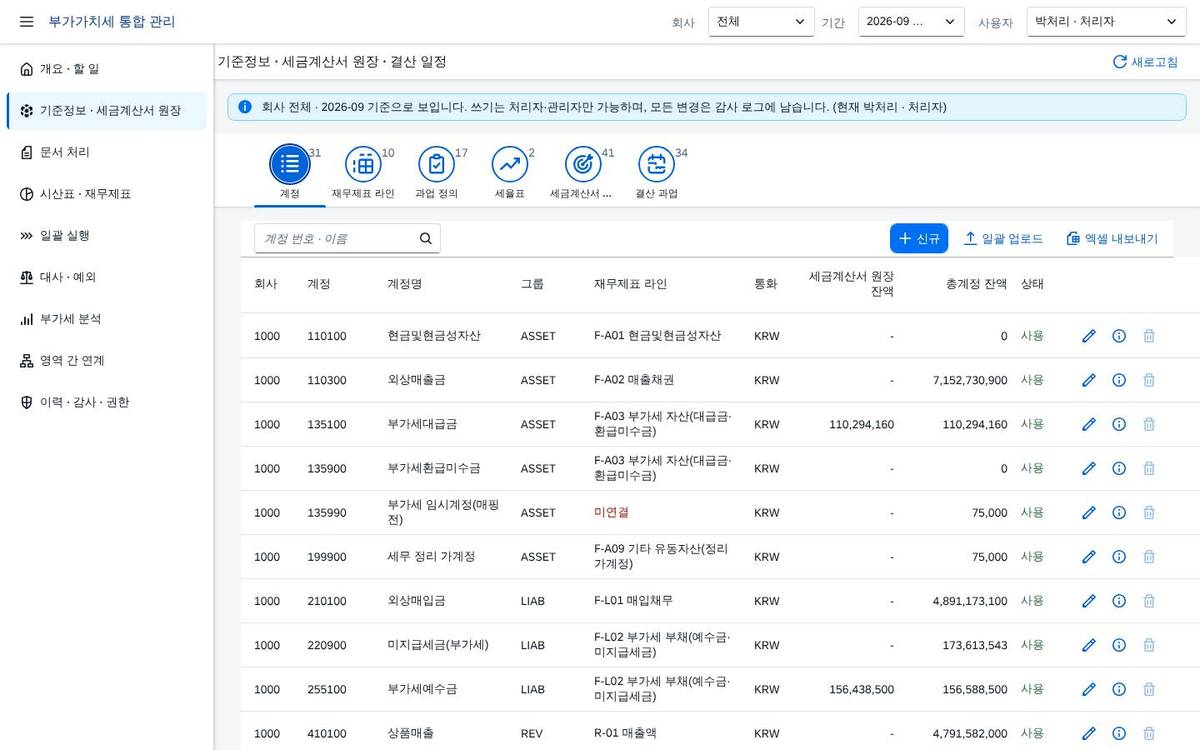Open the hamburger navigation menu
Viewport: 1200px width, 750px height.
pyautogui.click(x=26, y=21)
